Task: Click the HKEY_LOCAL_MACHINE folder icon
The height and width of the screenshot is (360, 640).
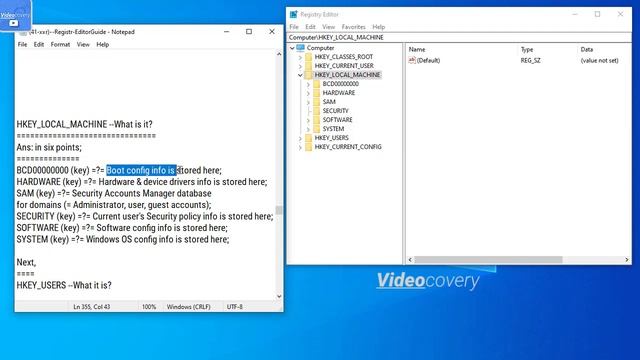Action: coord(309,75)
